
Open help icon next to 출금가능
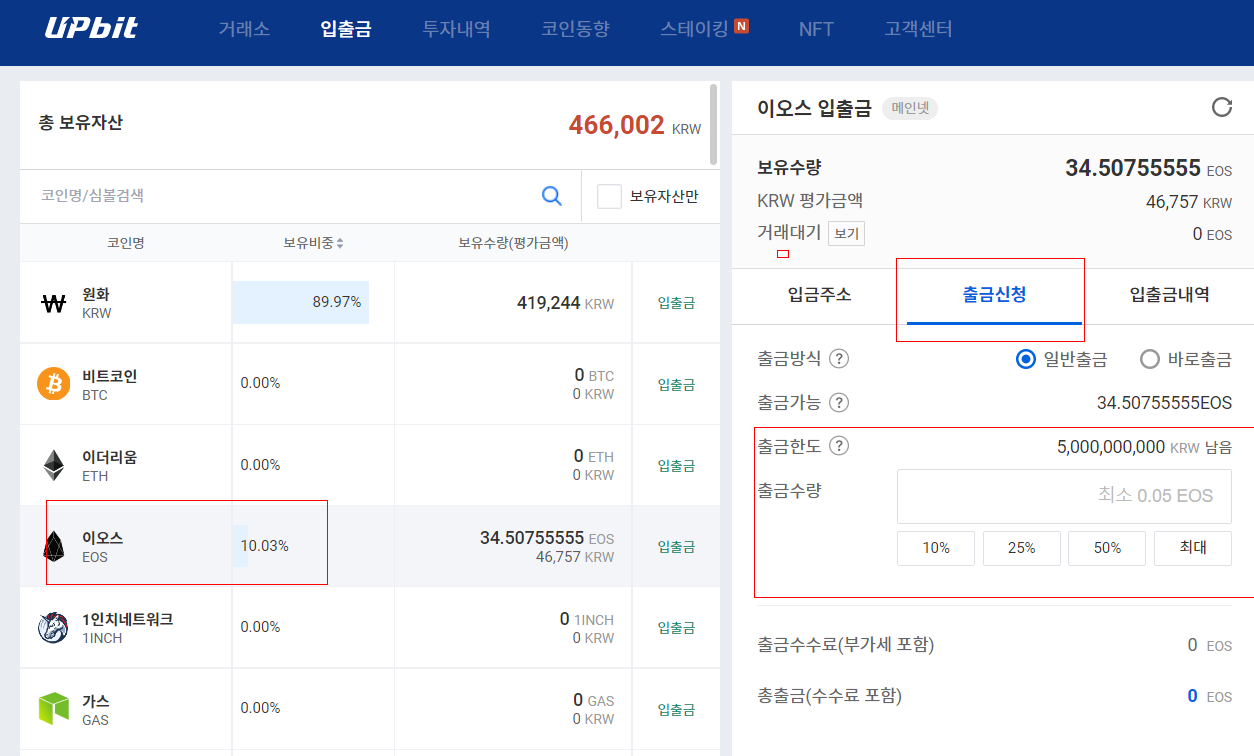pyautogui.click(x=839, y=403)
